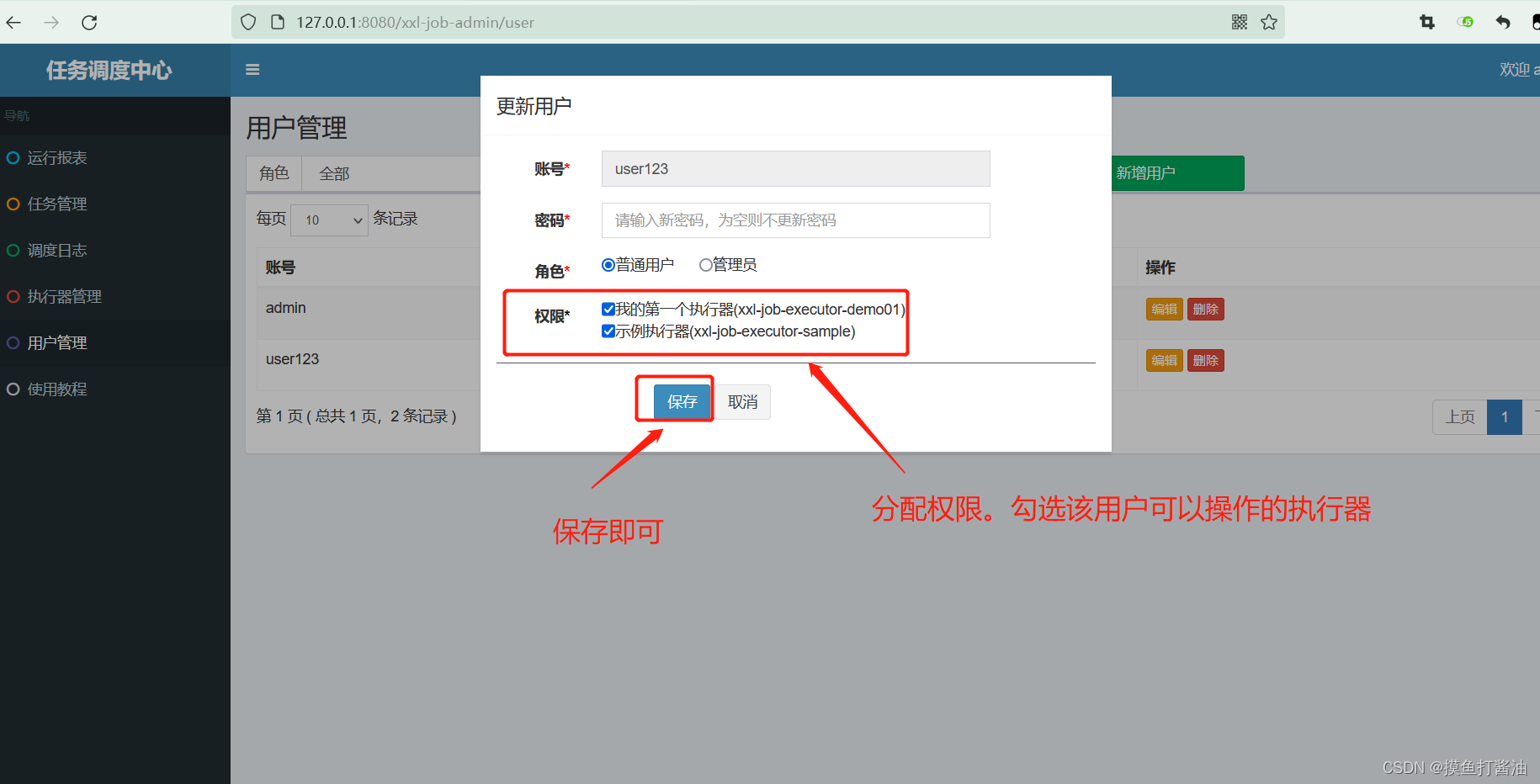Click 编辑 button for admin row
The height and width of the screenshot is (784, 1540).
(1165, 309)
